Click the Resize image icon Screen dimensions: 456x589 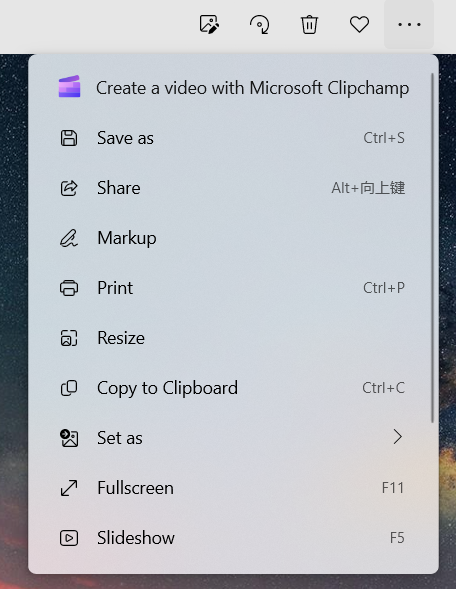(69, 338)
